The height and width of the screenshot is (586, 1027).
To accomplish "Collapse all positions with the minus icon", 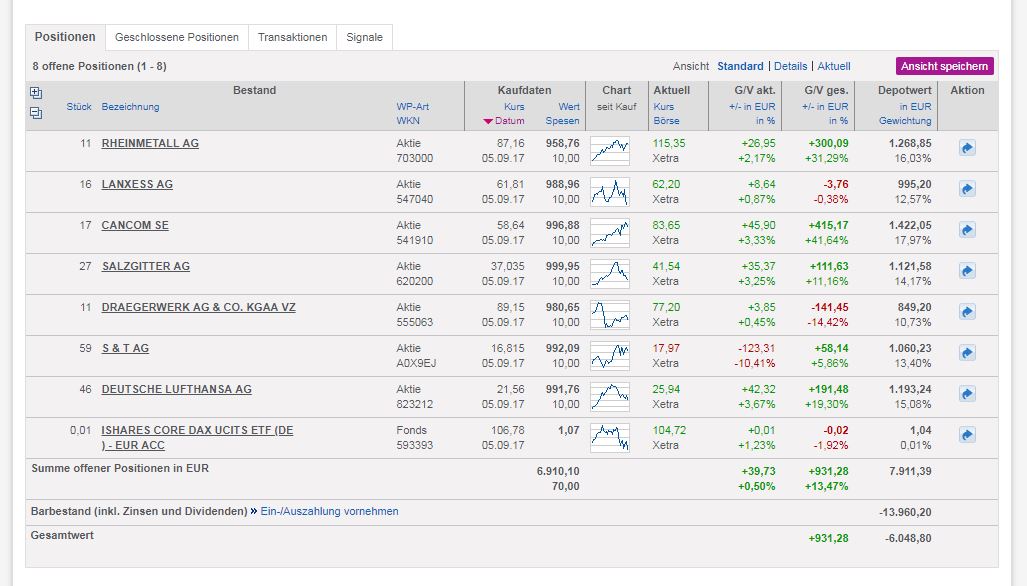I will [x=36, y=113].
